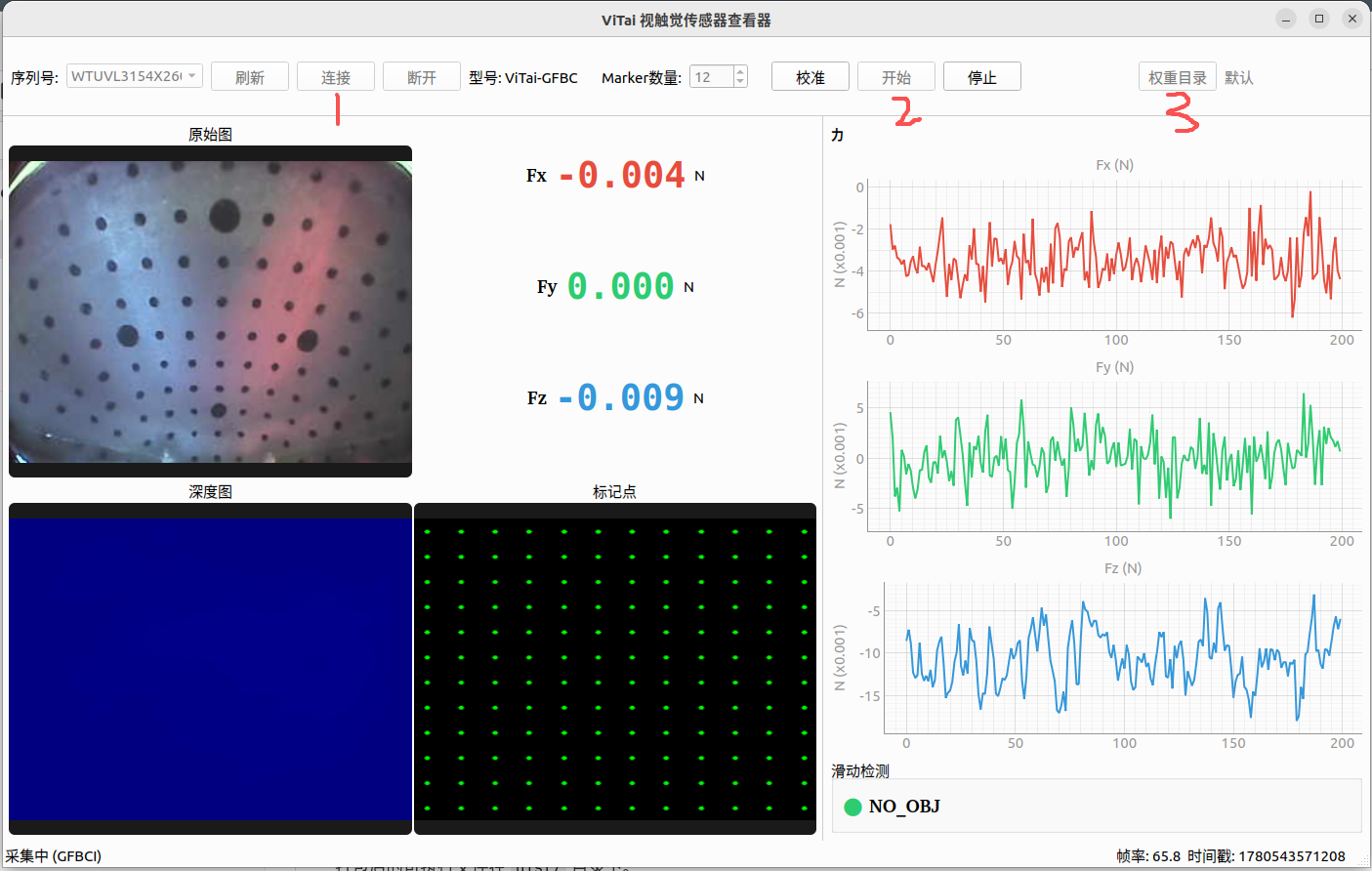Click the 默认 default weights label
This screenshot has height=871, width=1372.
[x=1239, y=77]
